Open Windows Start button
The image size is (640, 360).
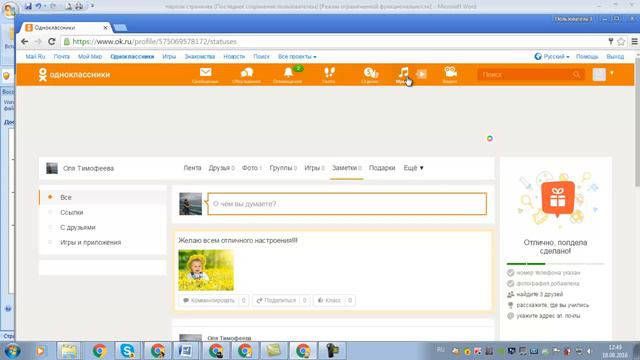(12, 351)
